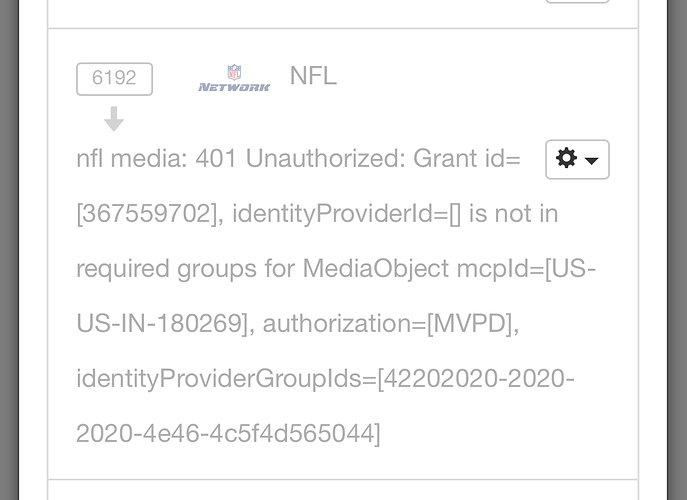The height and width of the screenshot is (500, 687).
Task: Click the '2020-4e46-4c5f4d565044' text
Action: (228, 434)
